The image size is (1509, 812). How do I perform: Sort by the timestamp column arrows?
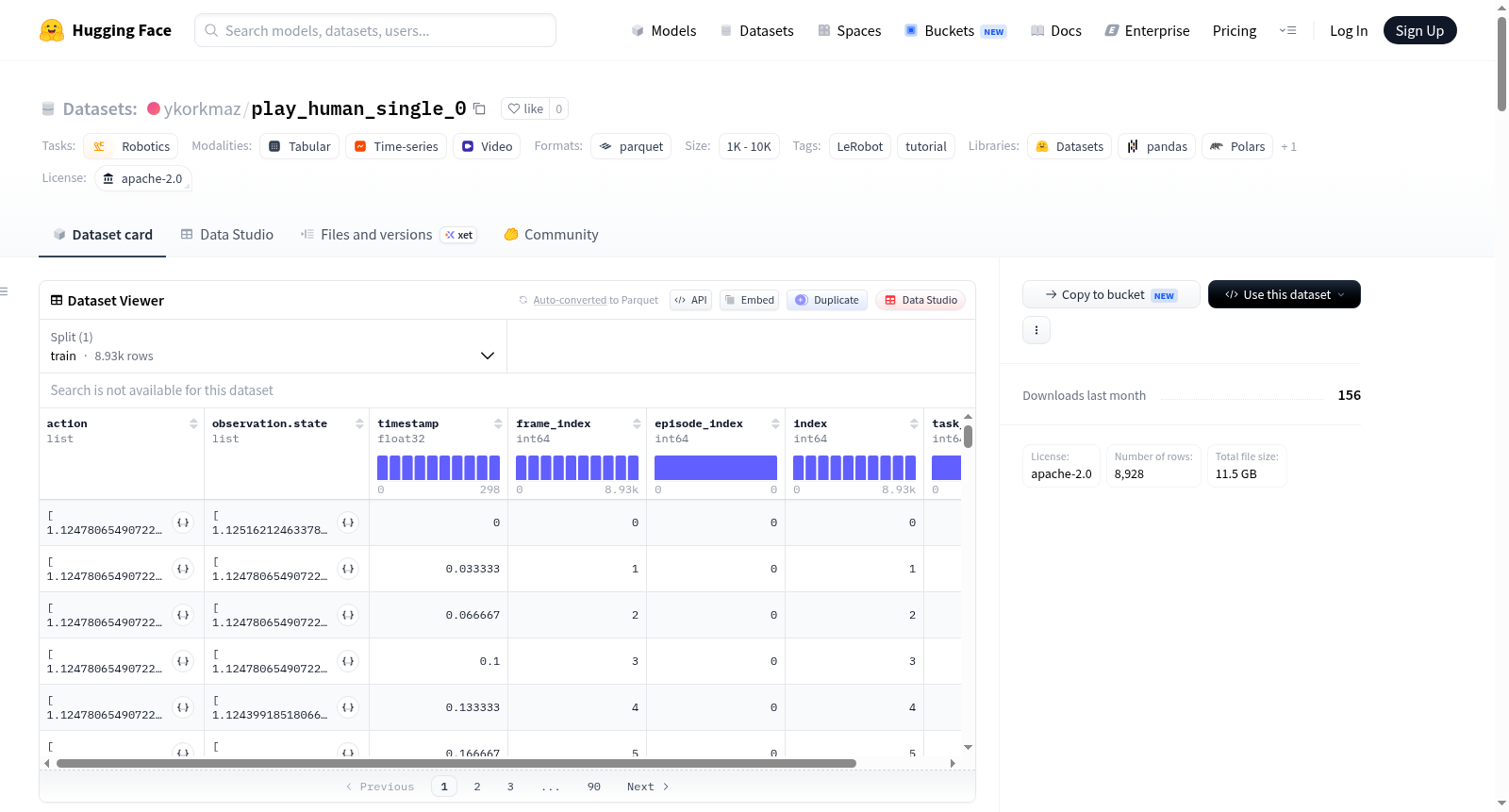click(x=498, y=424)
